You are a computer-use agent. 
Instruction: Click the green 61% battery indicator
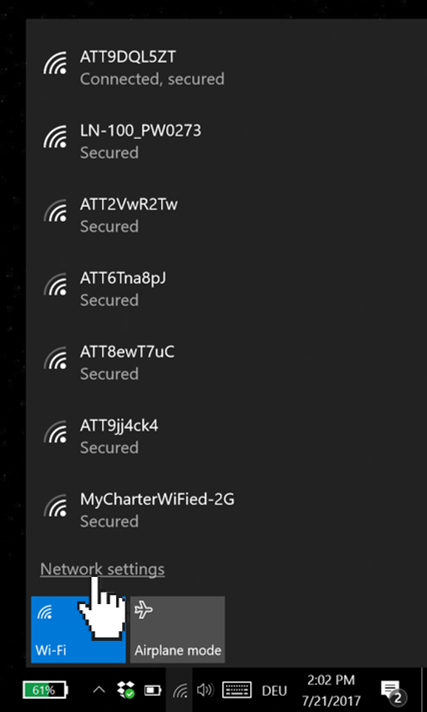[x=45, y=690]
